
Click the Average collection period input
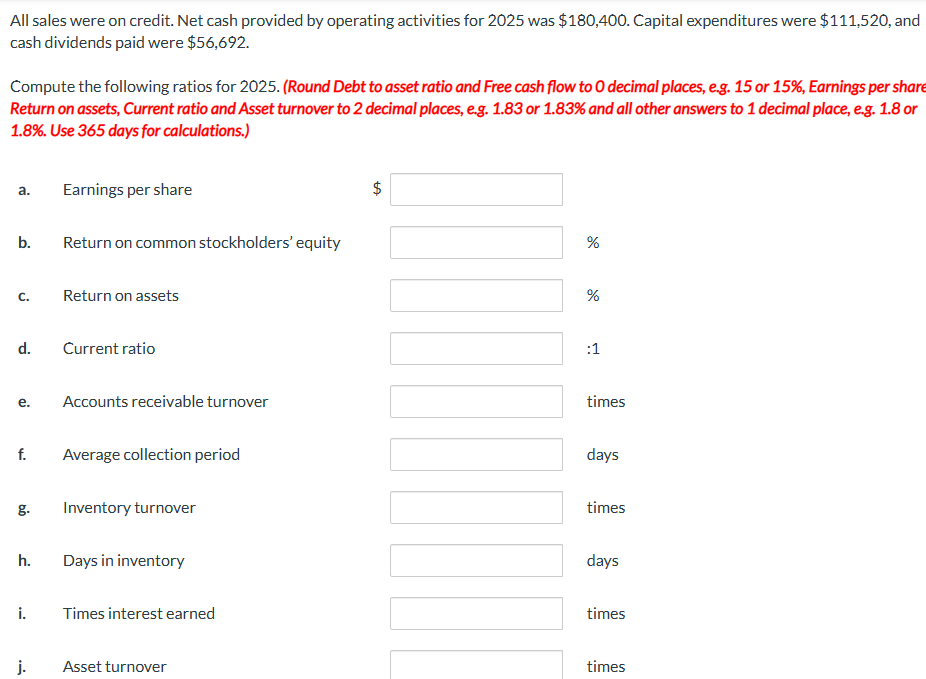(476, 455)
